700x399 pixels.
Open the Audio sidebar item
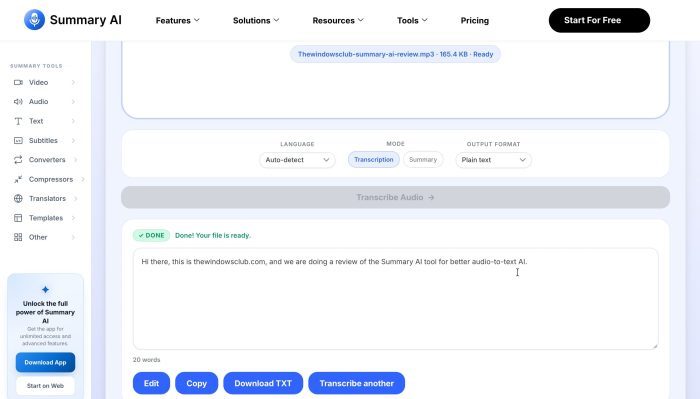click(x=45, y=102)
